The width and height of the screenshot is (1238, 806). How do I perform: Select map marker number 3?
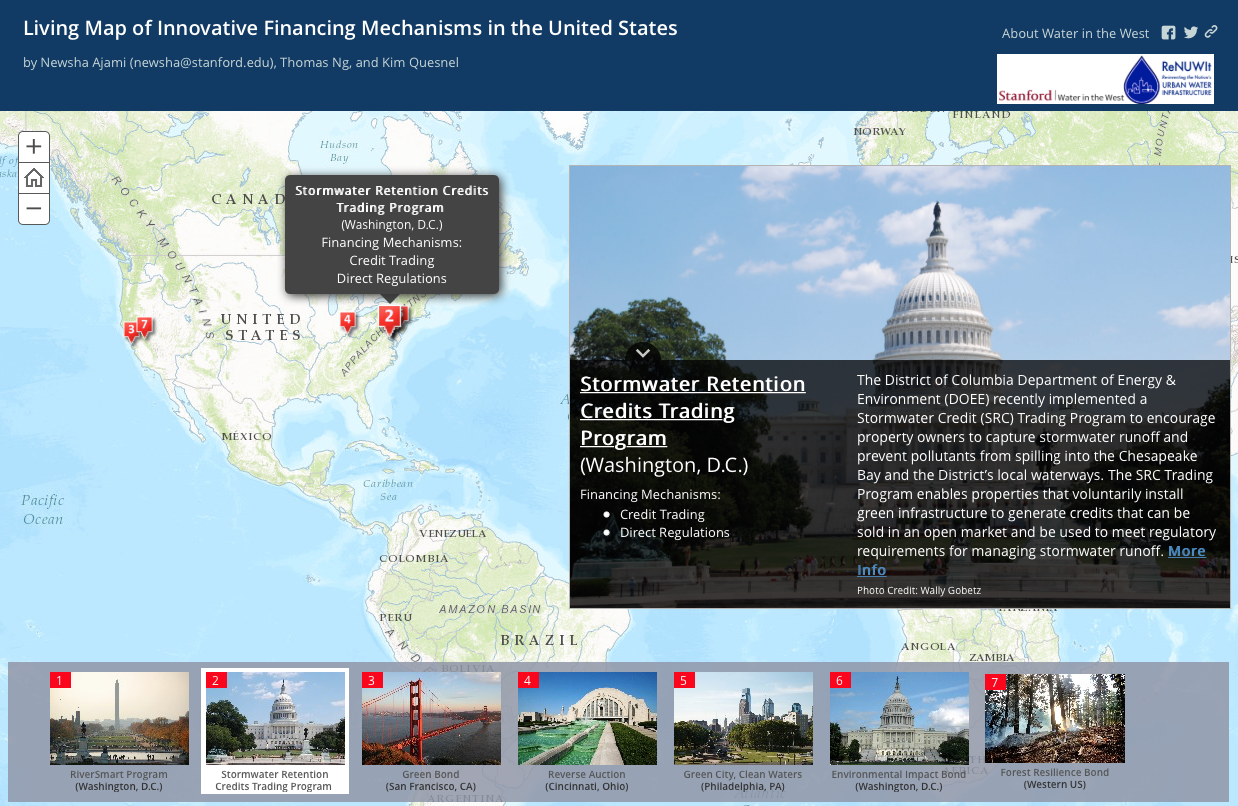click(130, 329)
